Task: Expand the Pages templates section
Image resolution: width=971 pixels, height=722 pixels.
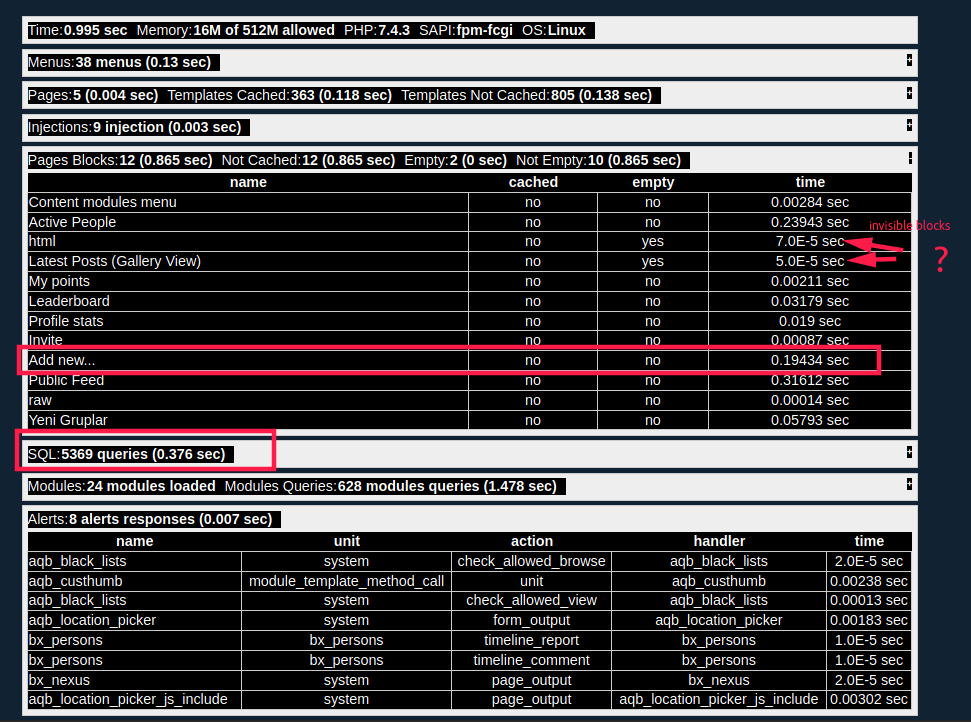Action: pyautogui.click(x=908, y=93)
